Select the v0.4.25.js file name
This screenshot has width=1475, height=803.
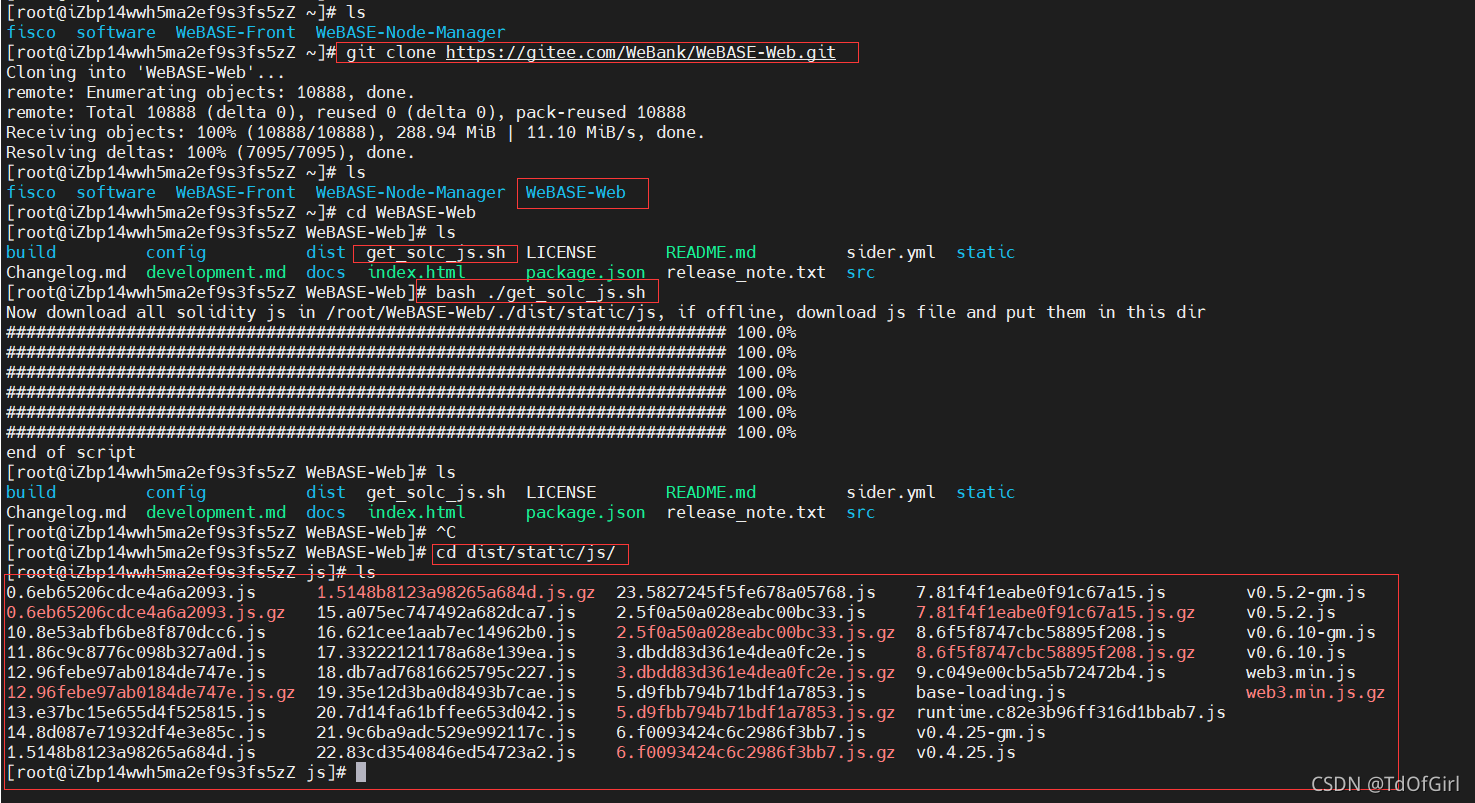pyautogui.click(x=966, y=752)
